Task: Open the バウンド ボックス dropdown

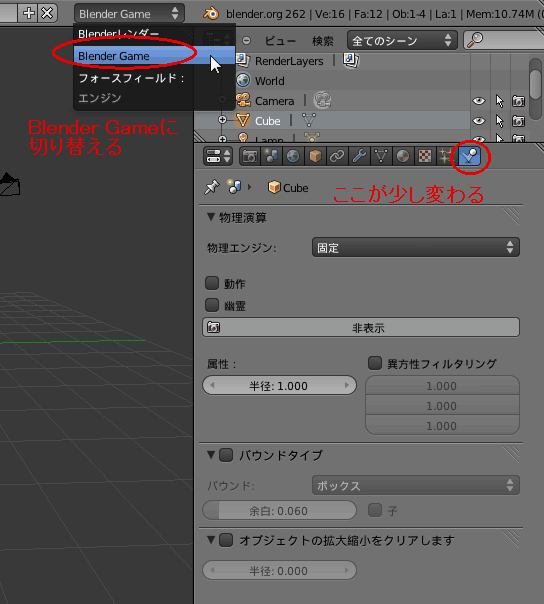Action: pos(416,485)
